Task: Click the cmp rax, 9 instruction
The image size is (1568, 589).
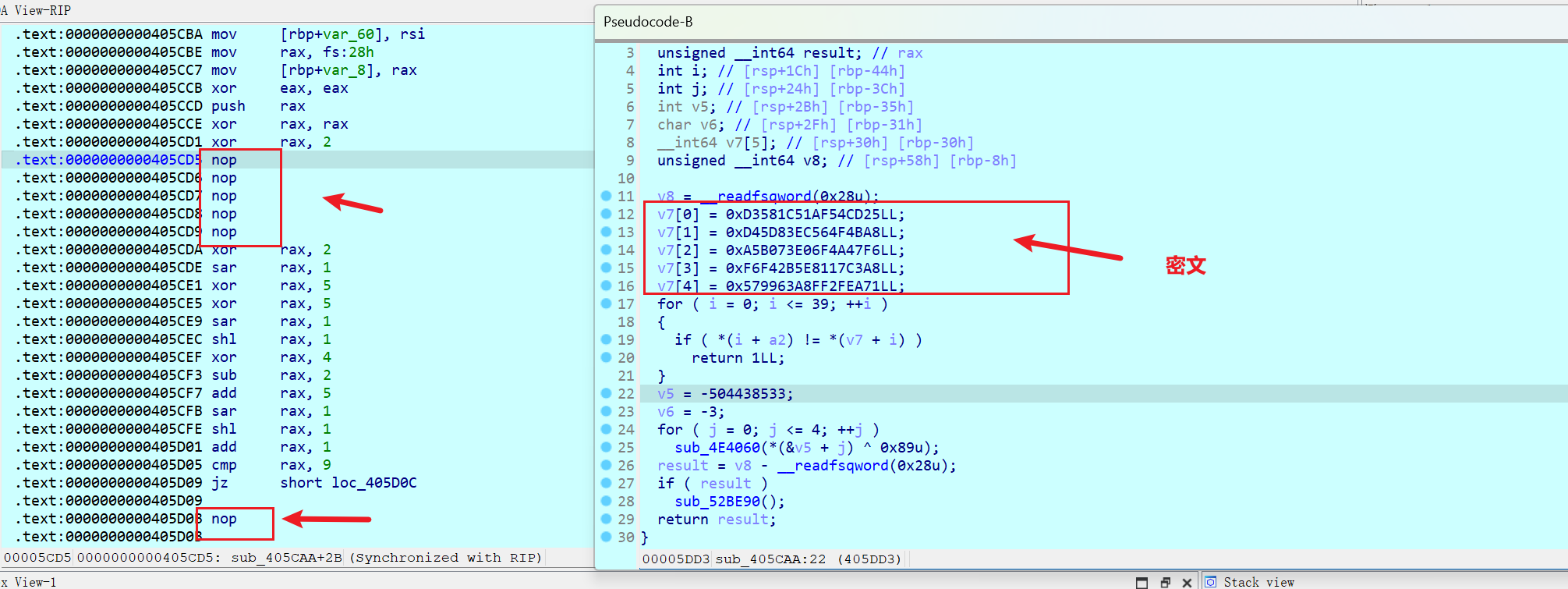Action: (271, 465)
